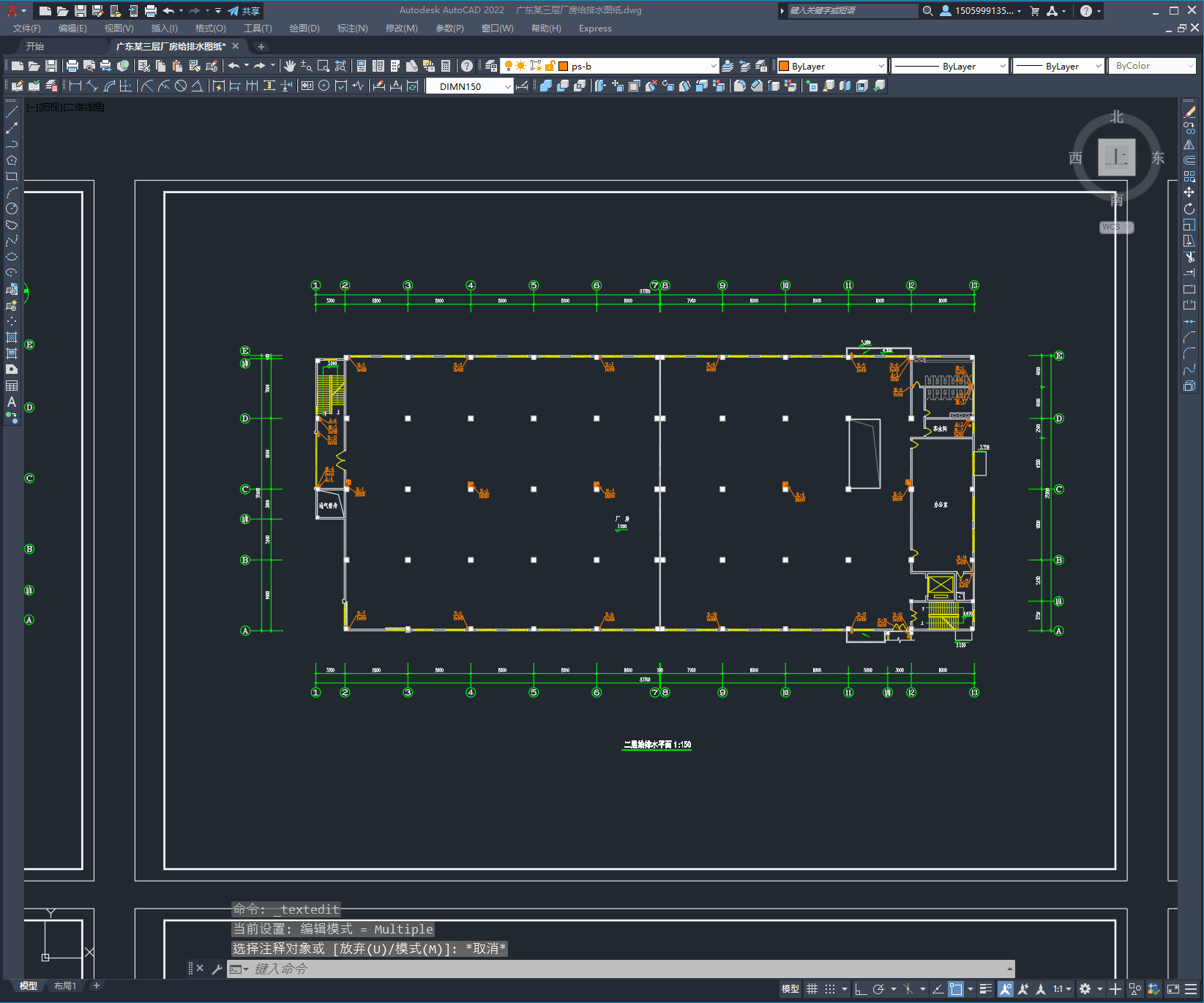Open the Layer Properties Manager icon

(x=491, y=66)
